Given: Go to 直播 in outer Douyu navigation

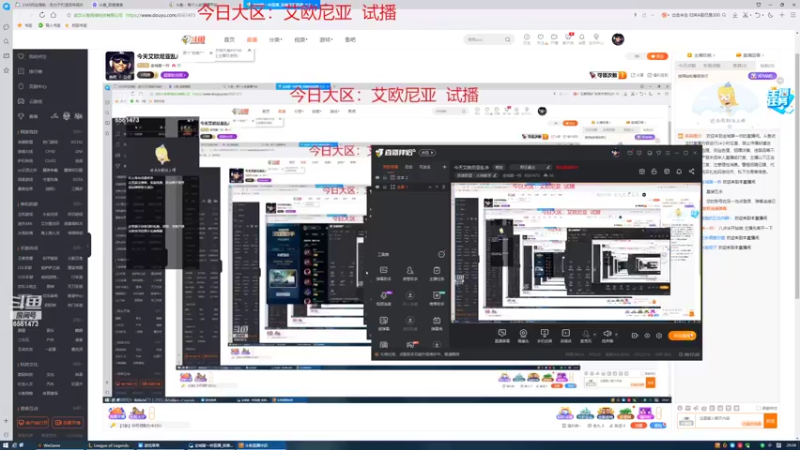Looking at the screenshot, I should (252, 40).
